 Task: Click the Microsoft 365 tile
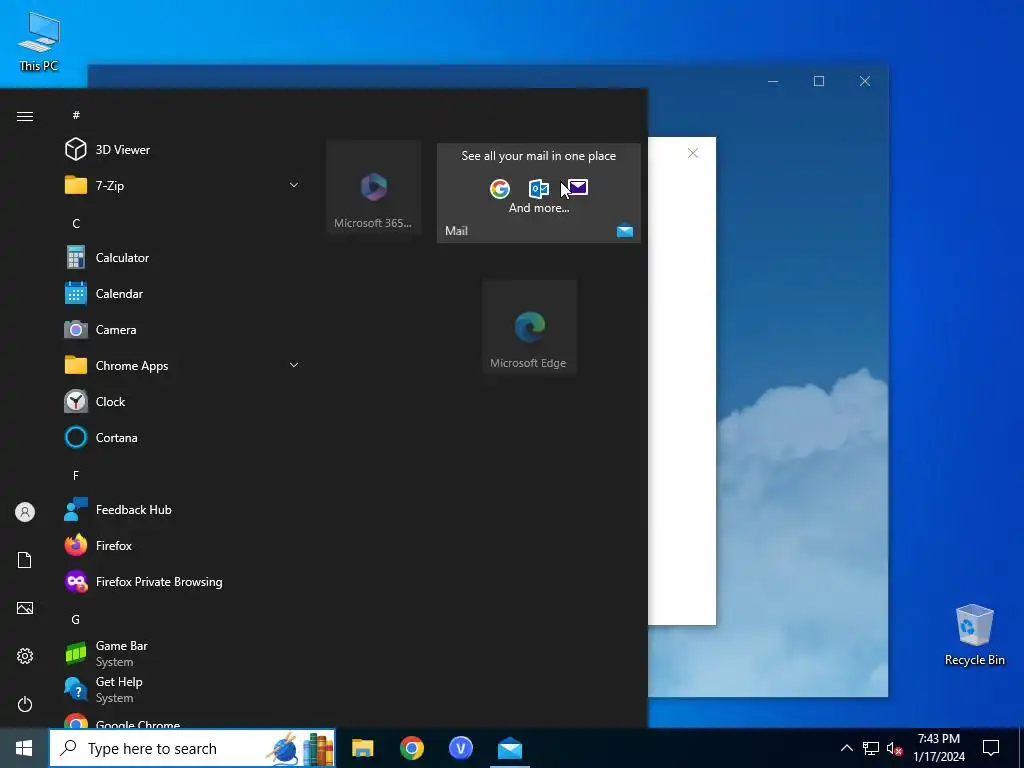pyautogui.click(x=374, y=187)
